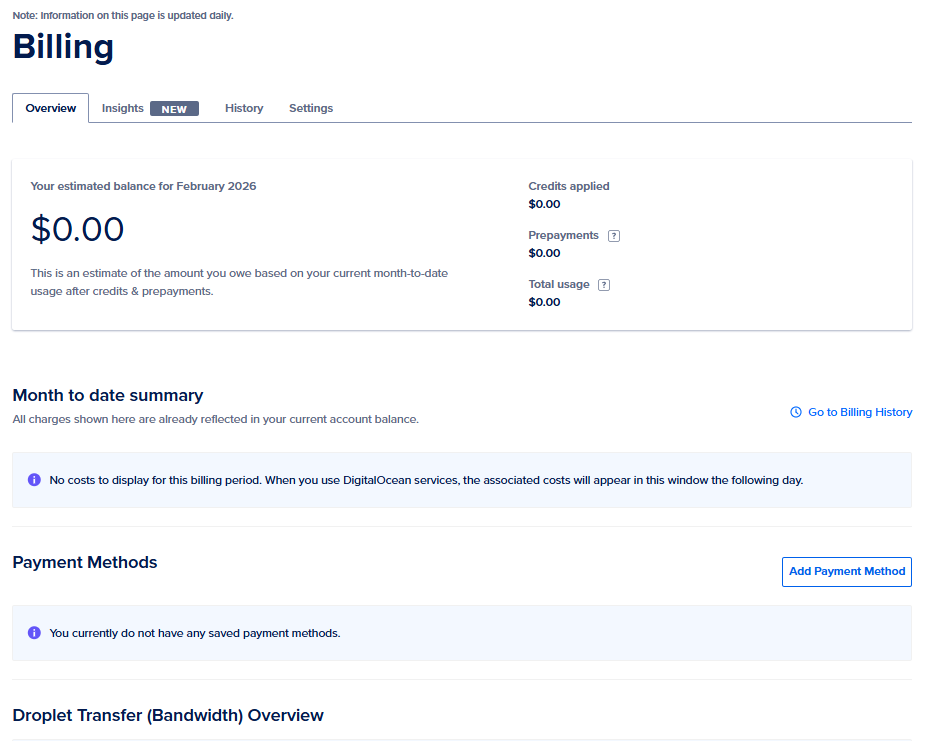This screenshot has height=741, width=937.
Task: Click the large $0.00 estimated balance amount
Action: pos(78,230)
